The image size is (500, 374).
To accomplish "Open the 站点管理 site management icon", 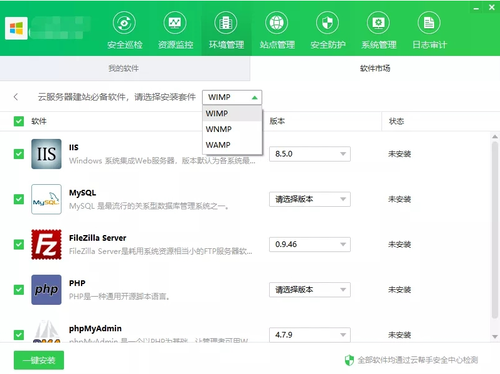I will 277,23.
